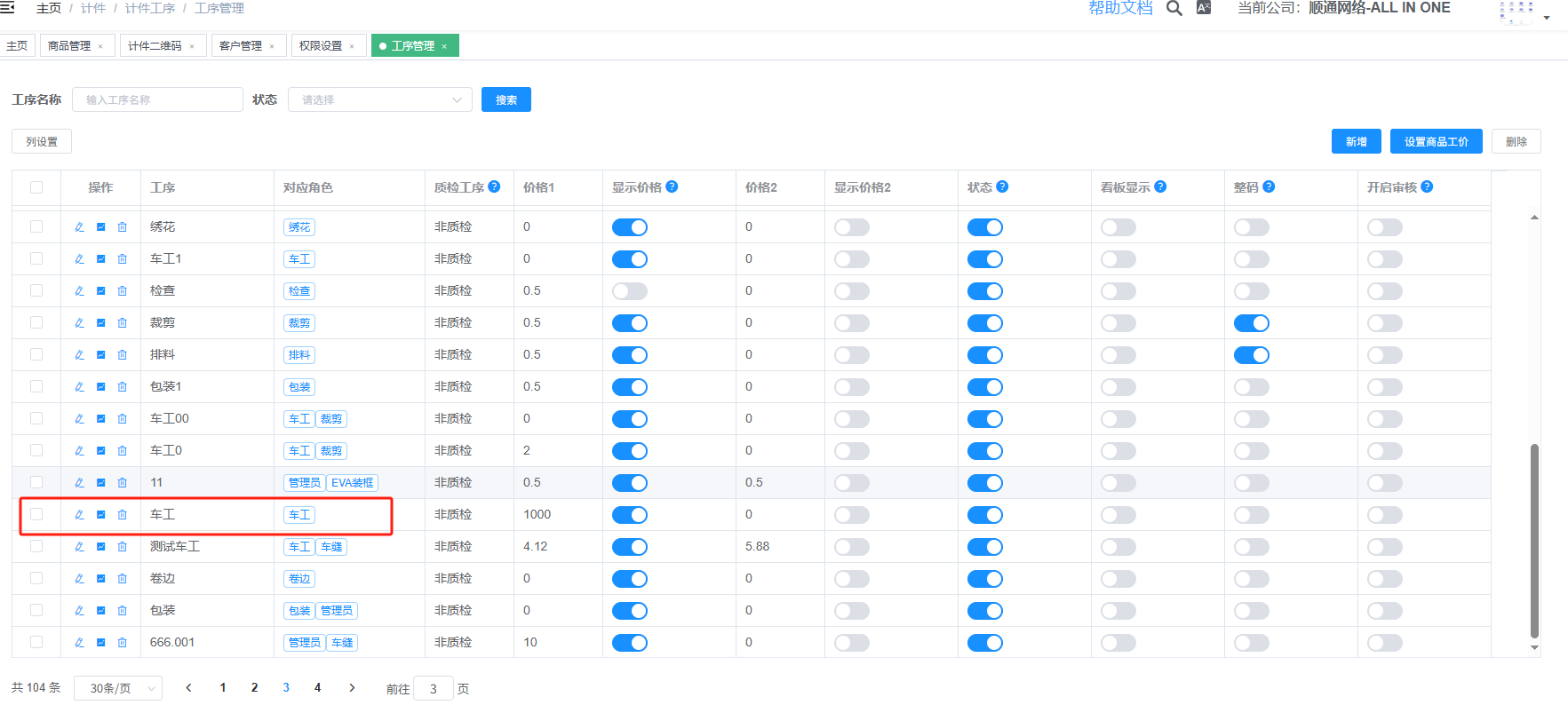Open the 状态 filter dropdown
Image resolution: width=1568 pixels, height=705 pixels.
tap(379, 99)
